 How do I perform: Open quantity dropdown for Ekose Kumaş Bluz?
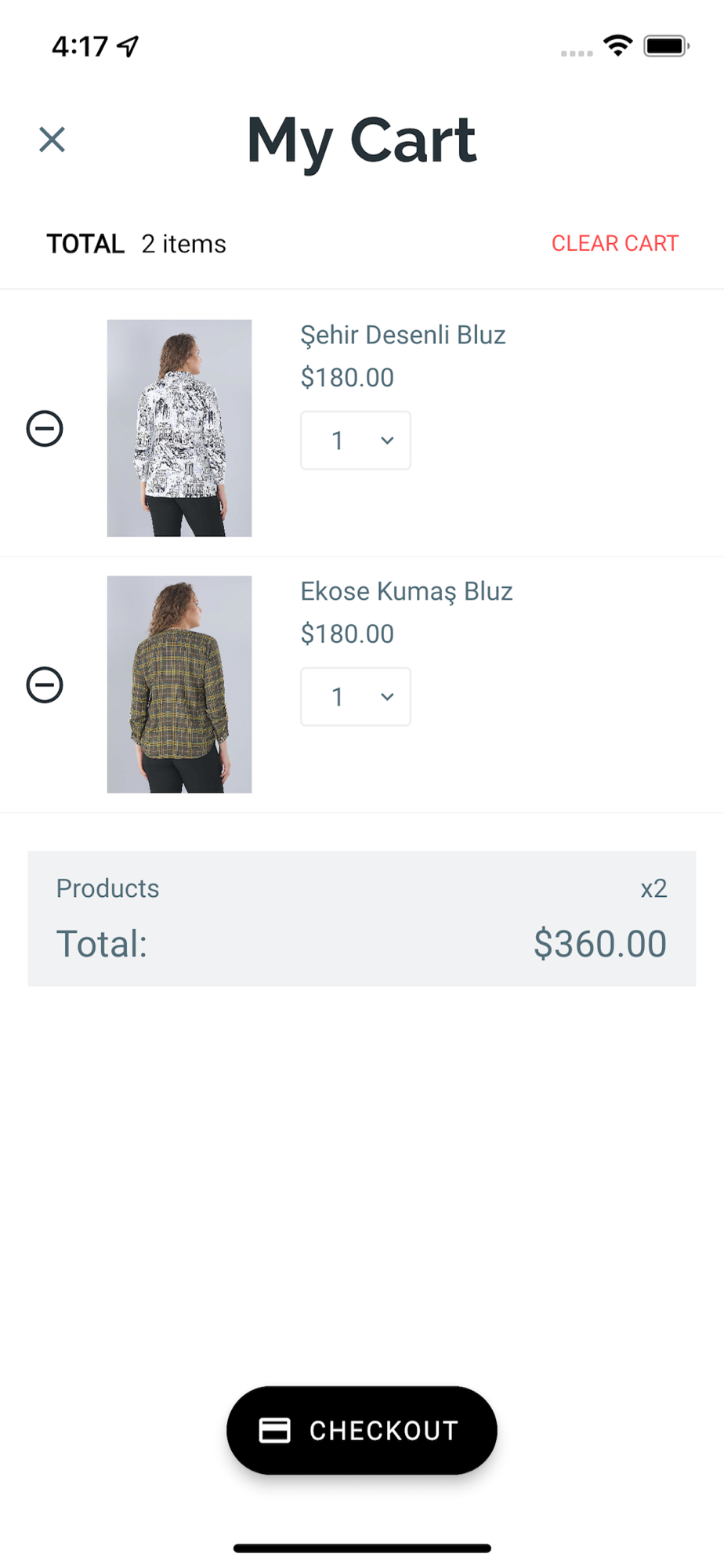pyautogui.click(x=356, y=697)
